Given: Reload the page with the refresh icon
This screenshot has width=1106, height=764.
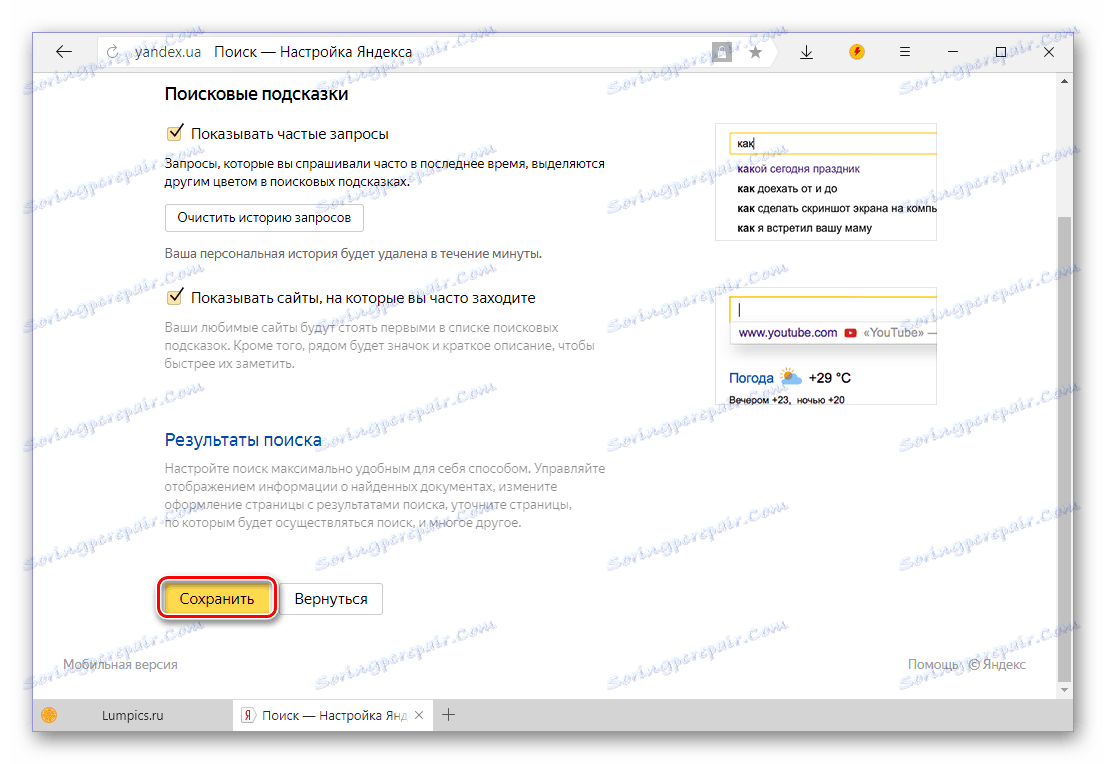Looking at the screenshot, I should click(x=113, y=52).
